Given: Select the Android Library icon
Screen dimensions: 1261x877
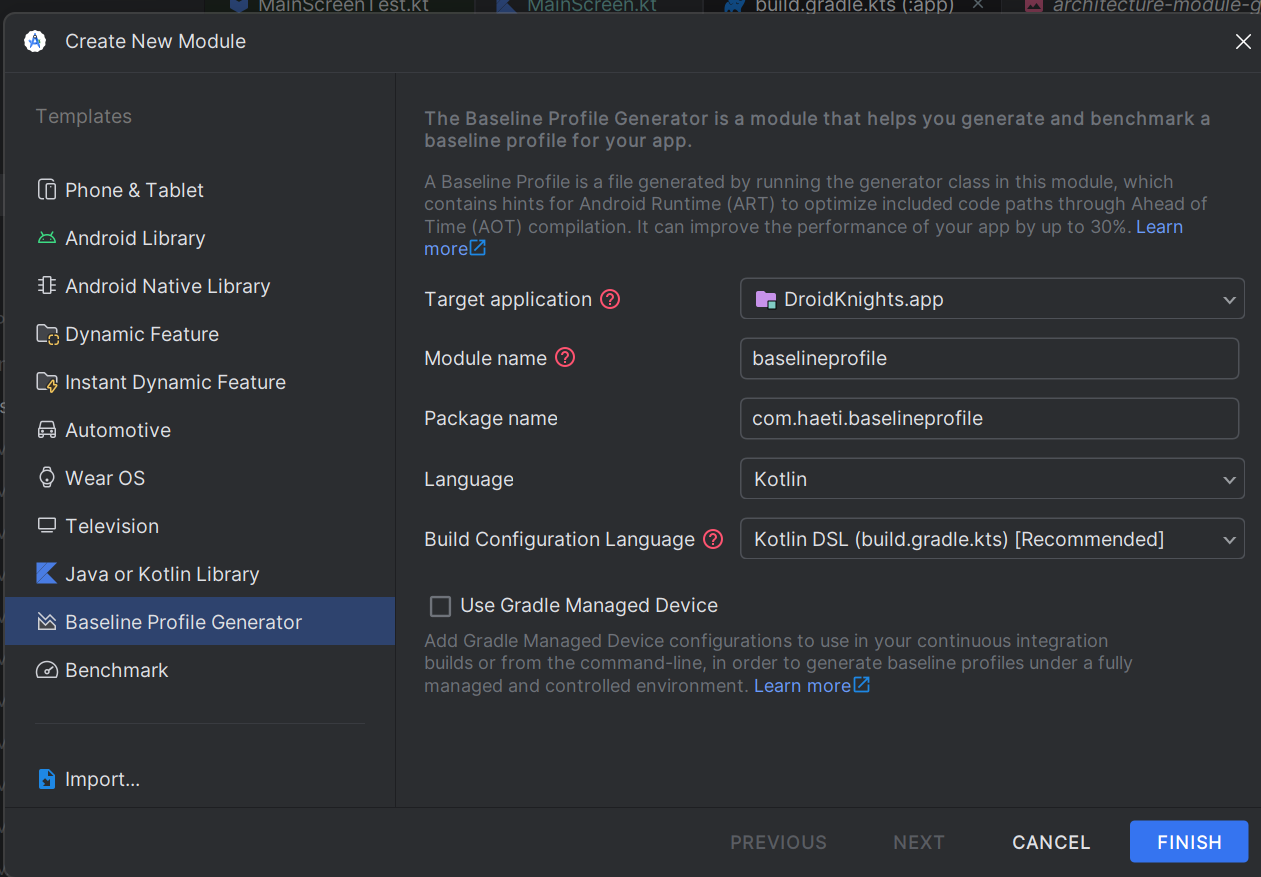Looking at the screenshot, I should click(x=46, y=238).
